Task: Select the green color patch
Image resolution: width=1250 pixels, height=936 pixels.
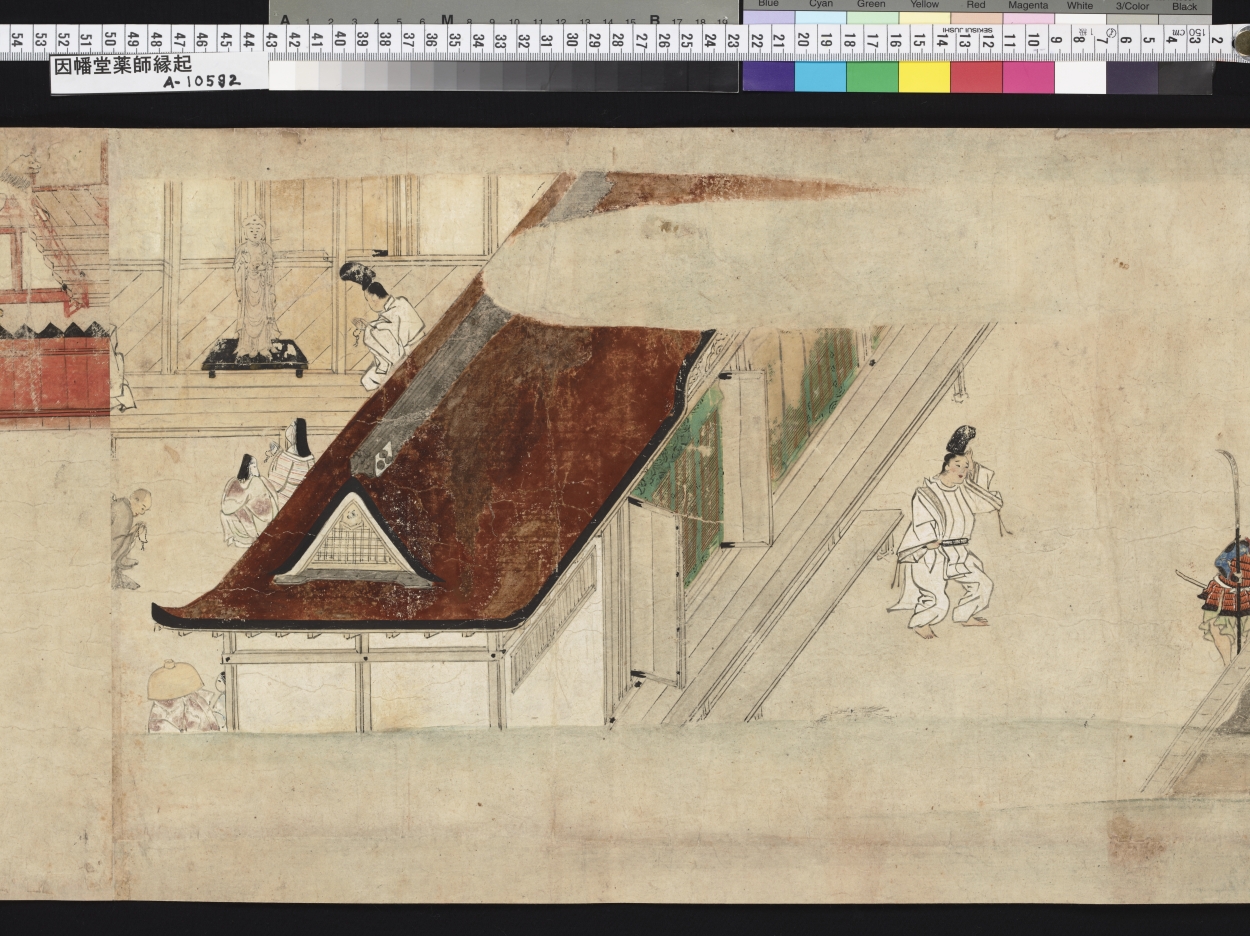Action: (x=872, y=77)
